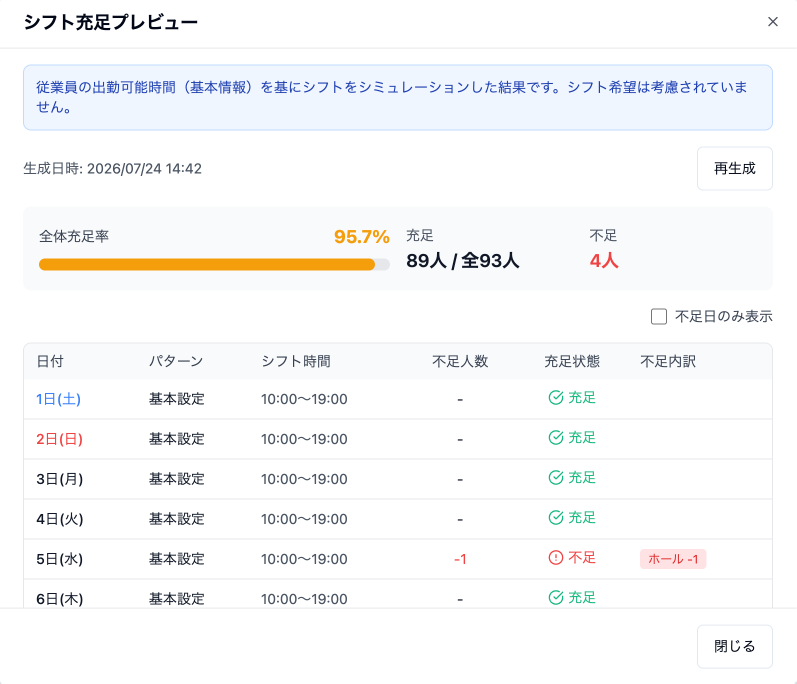Click 基本設定 pattern in the 5日(水) row
797x684 pixels.
(176, 559)
